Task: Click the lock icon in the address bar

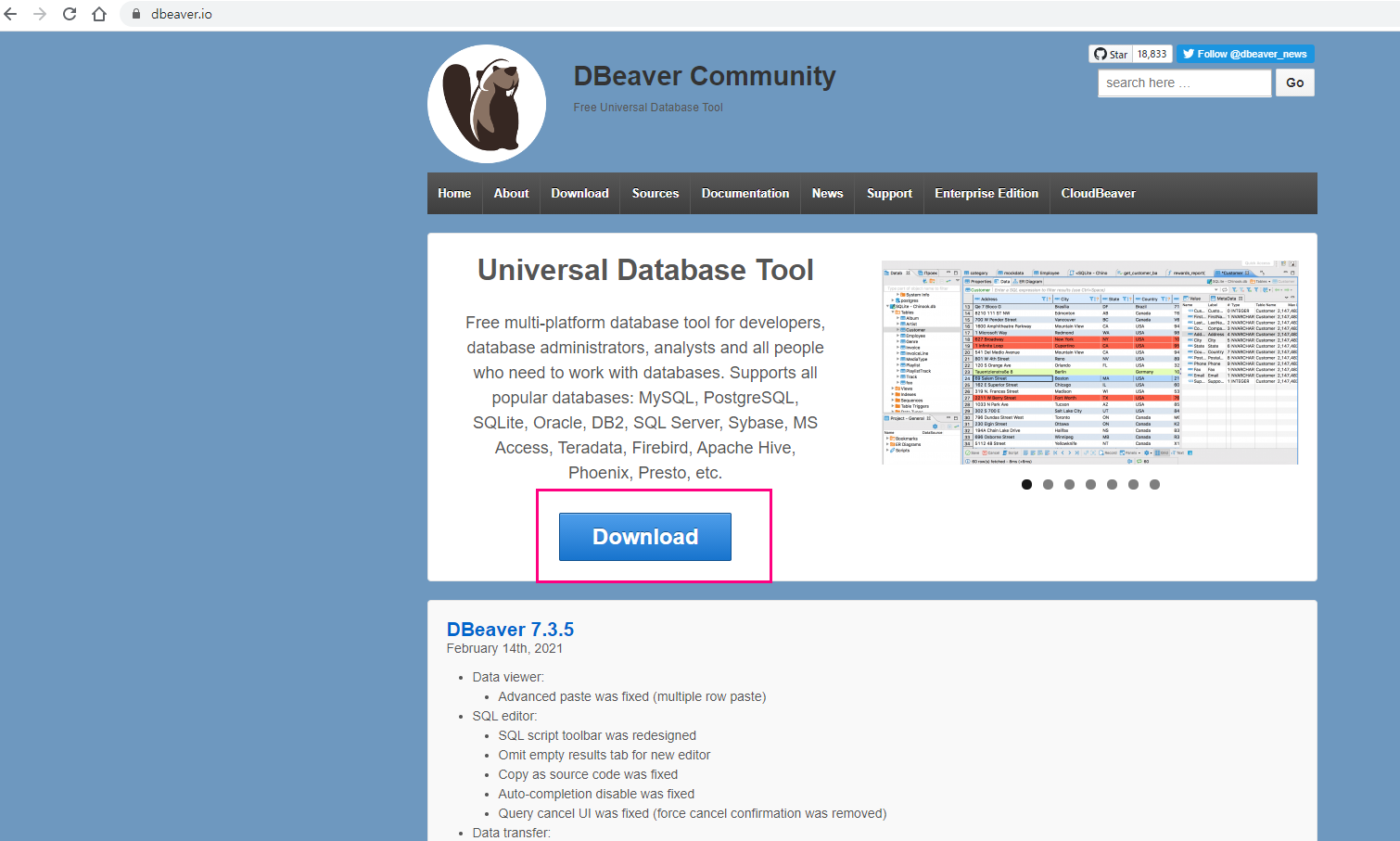Action: pos(135,14)
